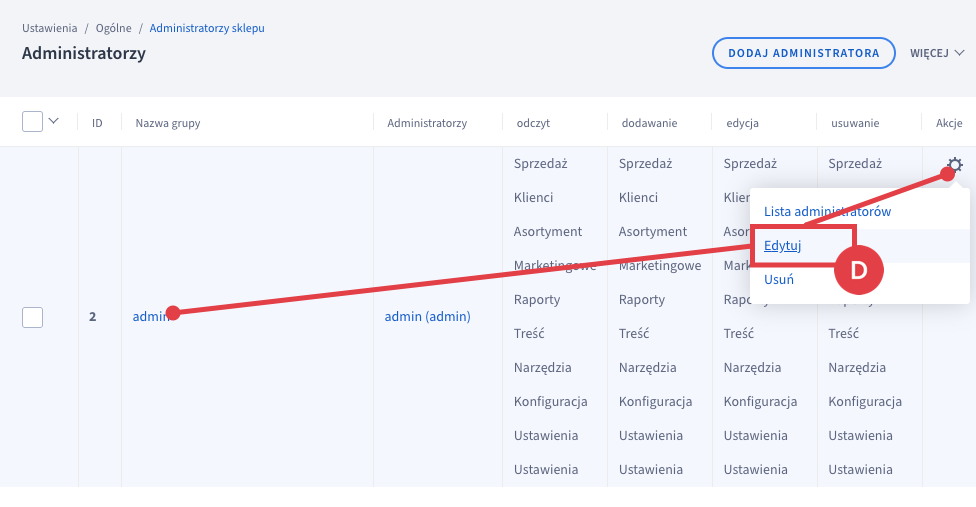Image resolution: width=976 pixels, height=507 pixels.
Task: Choose Usuń from the actions menu
Action: pos(779,279)
